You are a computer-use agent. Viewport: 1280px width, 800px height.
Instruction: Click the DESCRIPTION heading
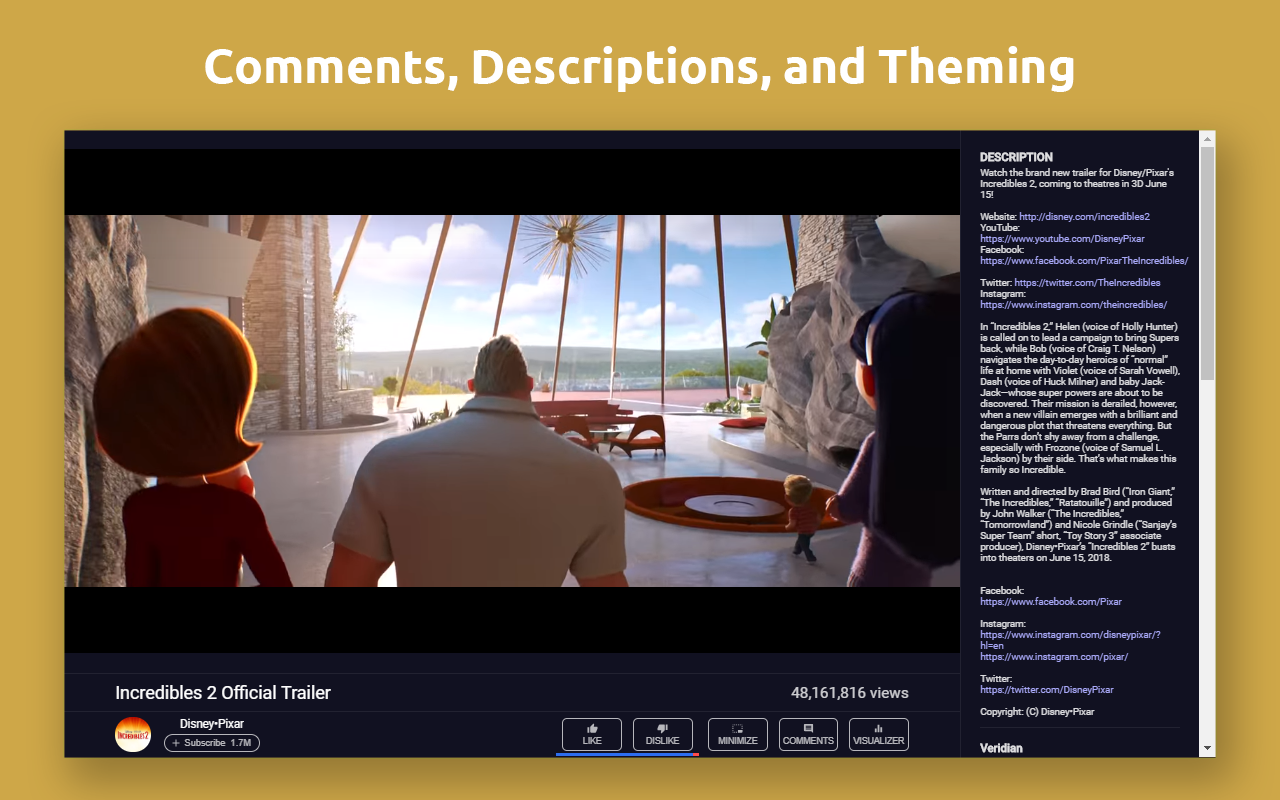(x=1016, y=157)
